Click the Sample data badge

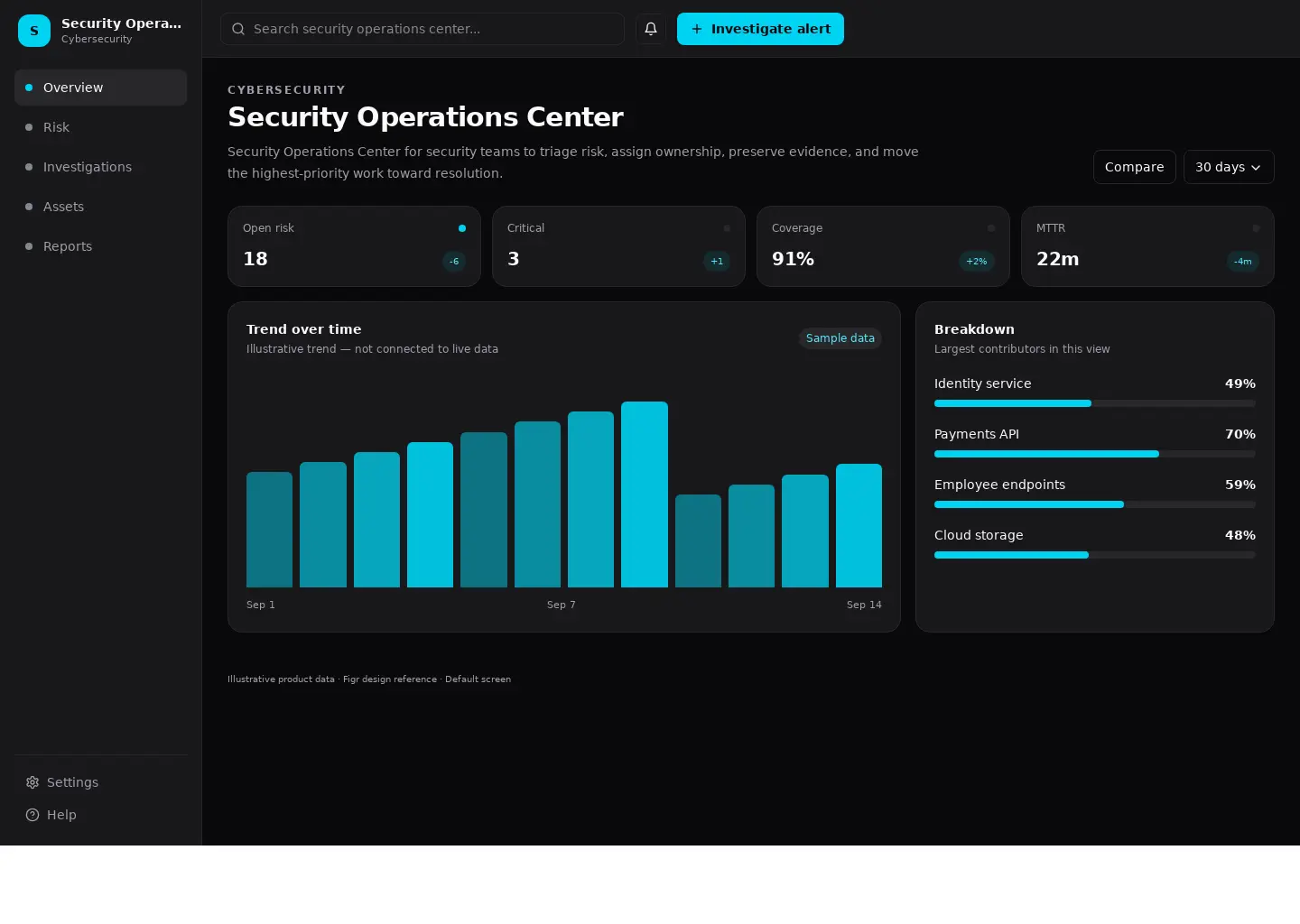point(840,338)
